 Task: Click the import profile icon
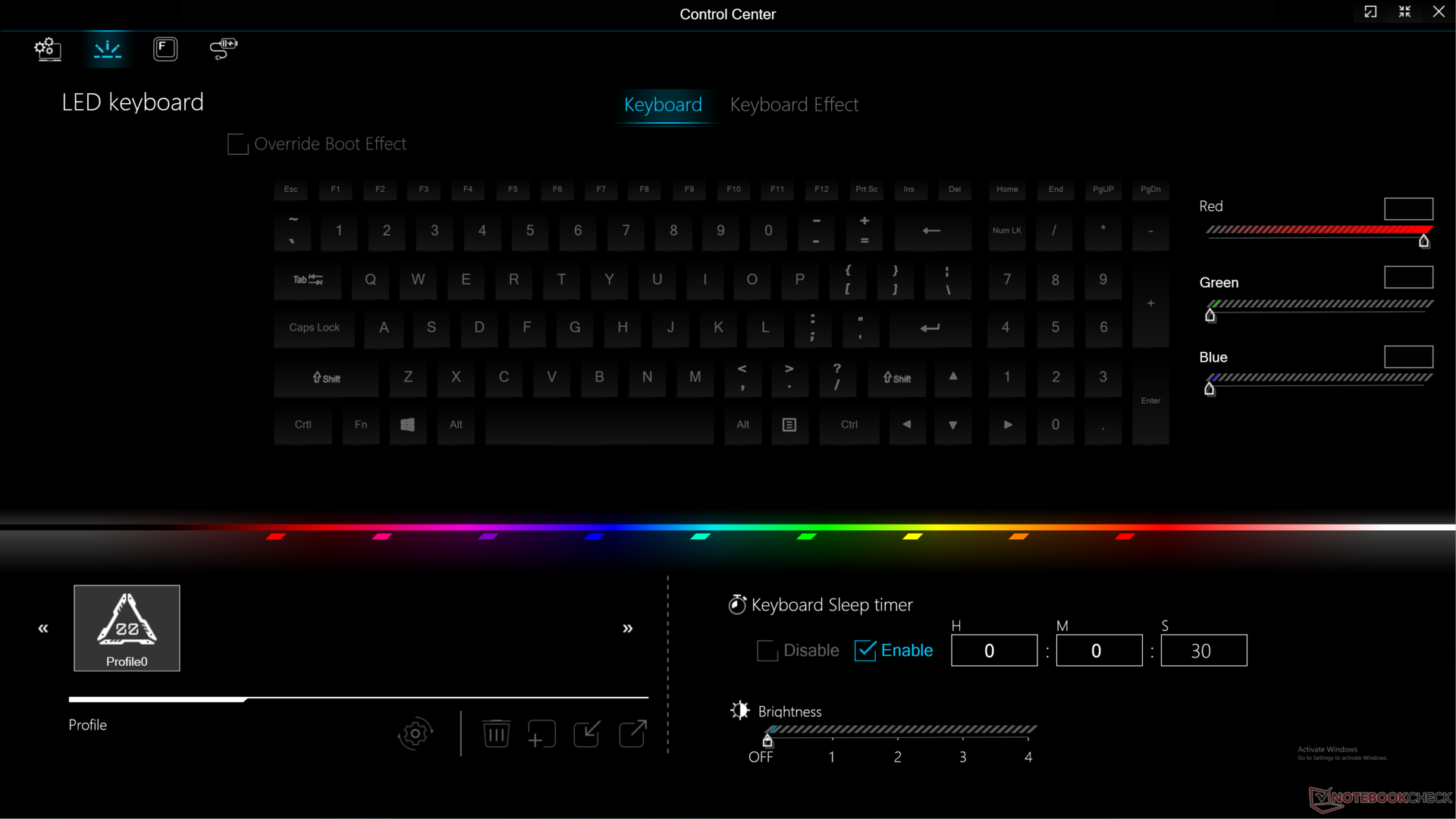[x=587, y=733]
